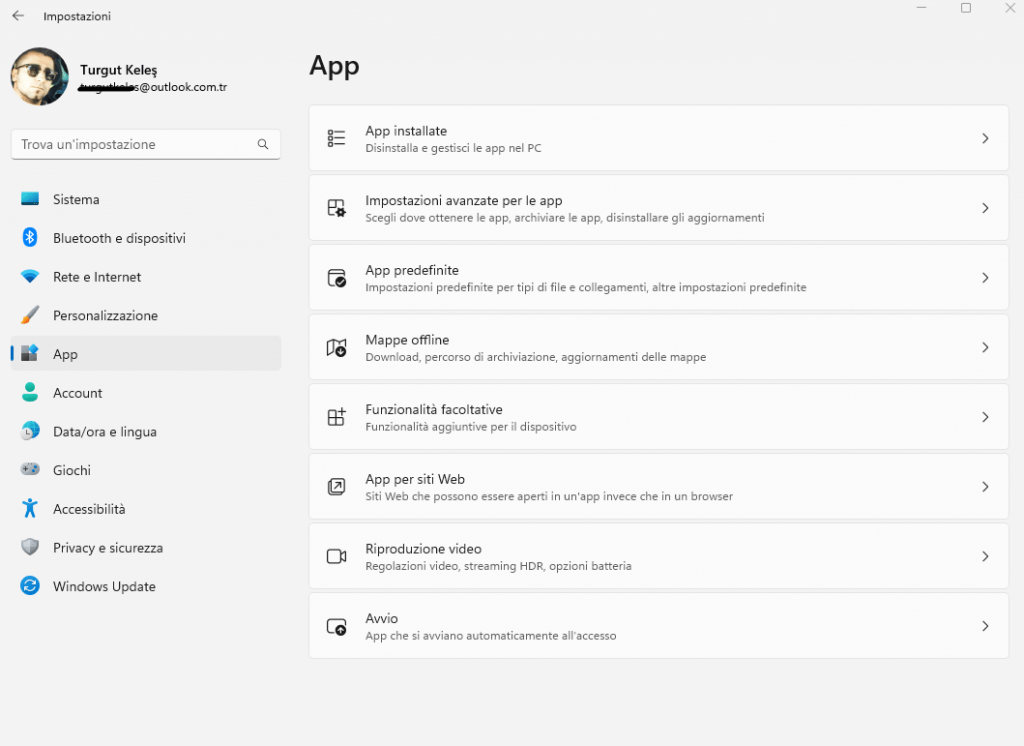Go to Account settings section
1024x746 pixels.
pos(78,393)
